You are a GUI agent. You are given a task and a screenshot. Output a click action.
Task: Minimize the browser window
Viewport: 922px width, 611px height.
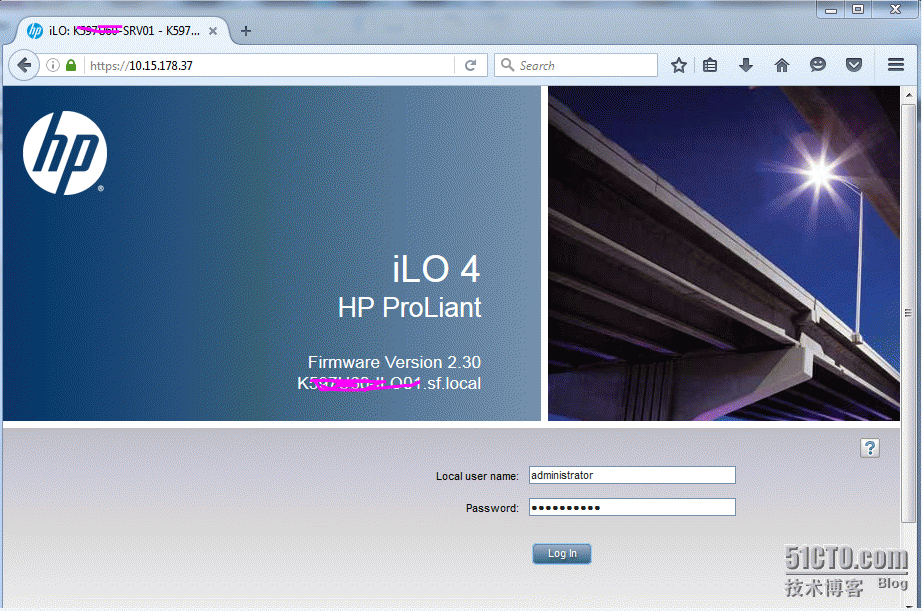tap(830, 9)
